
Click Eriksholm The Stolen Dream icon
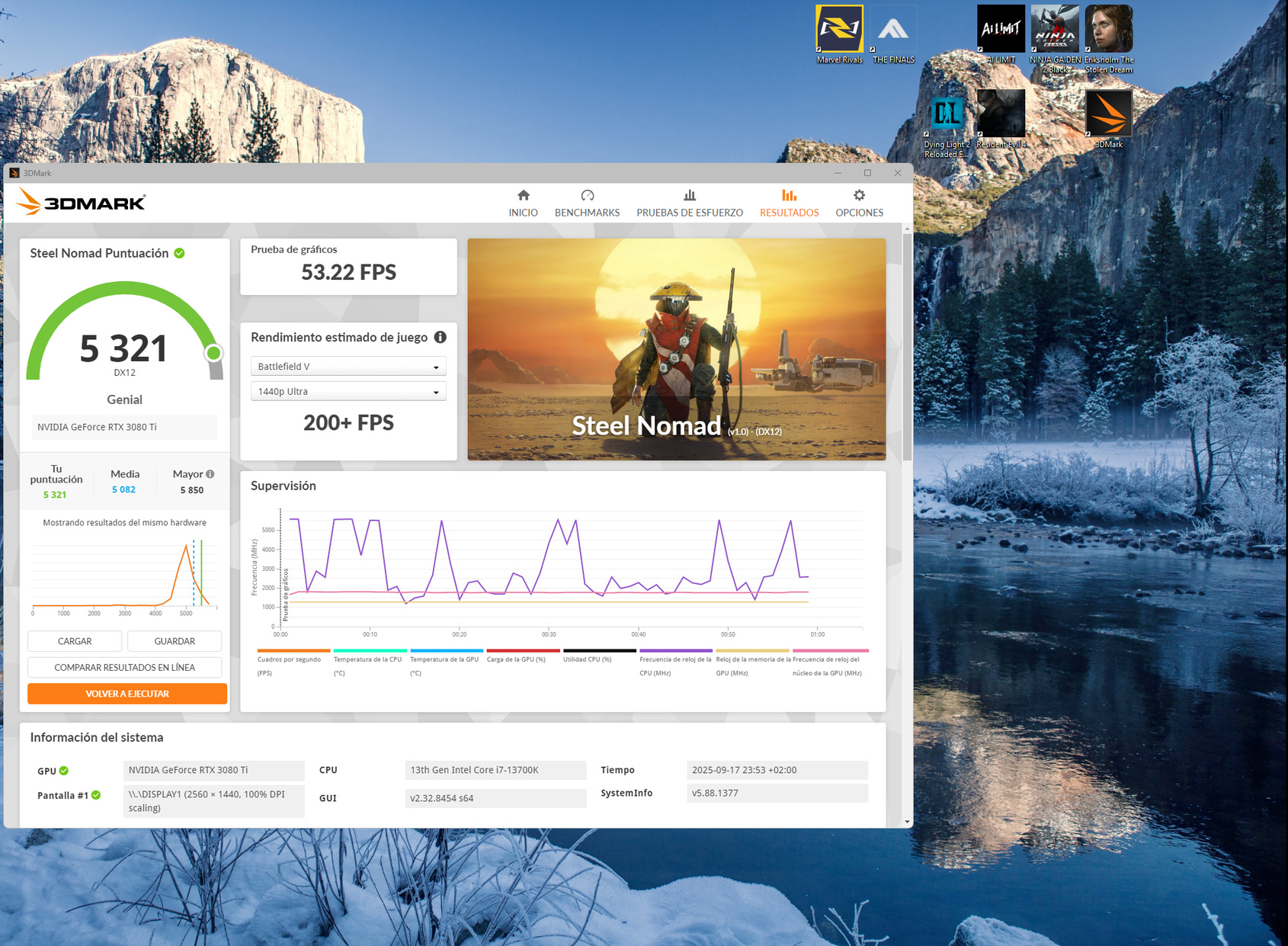(x=1109, y=40)
